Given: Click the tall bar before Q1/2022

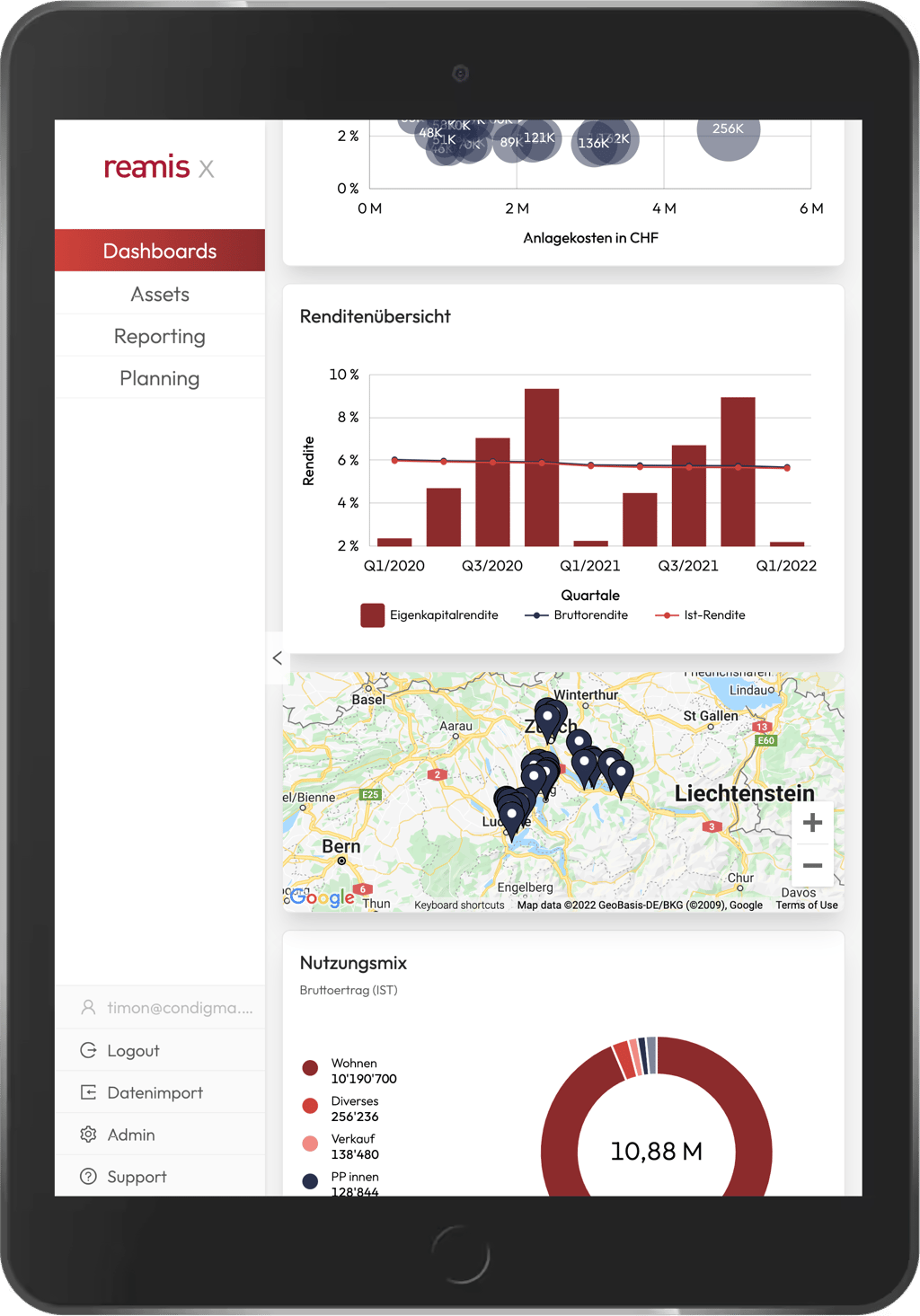Looking at the screenshot, I should click(x=738, y=472).
